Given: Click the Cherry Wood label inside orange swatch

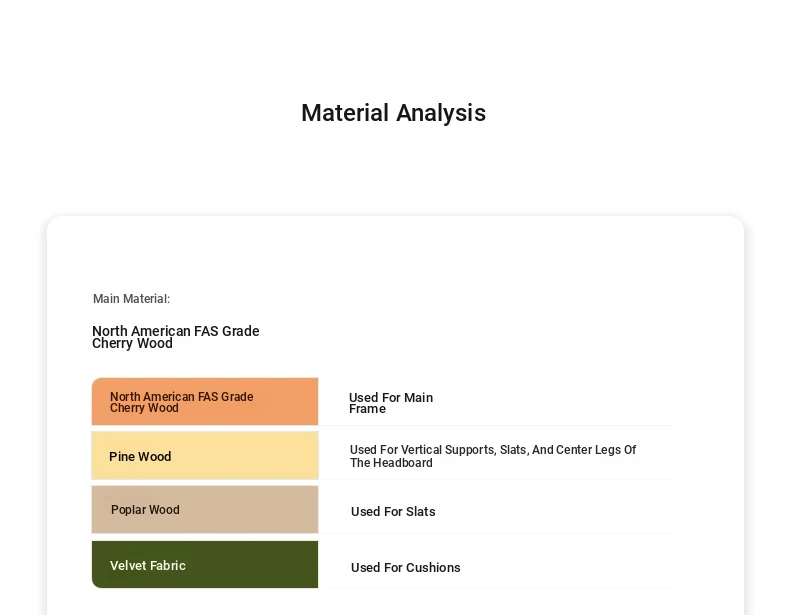Looking at the screenshot, I should [x=181, y=402].
